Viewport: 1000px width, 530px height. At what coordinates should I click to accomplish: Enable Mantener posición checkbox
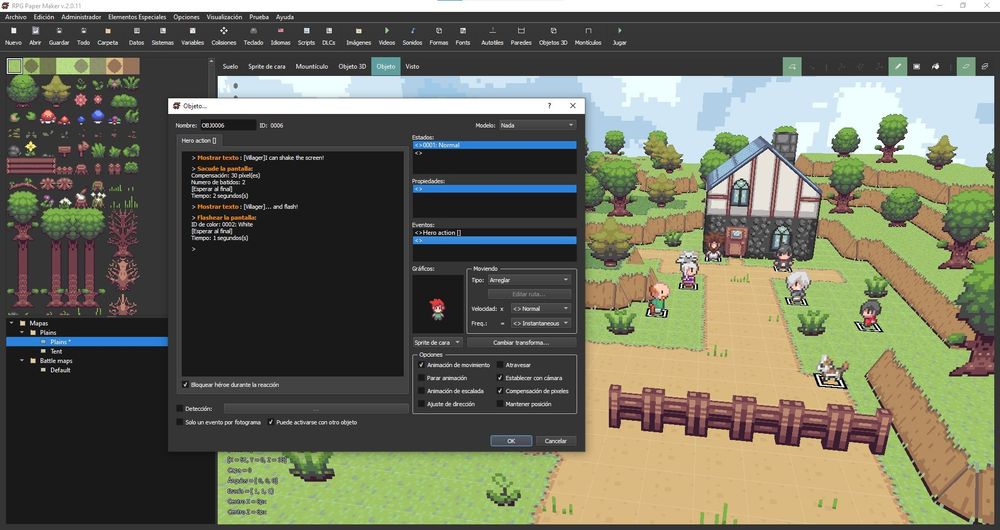pyautogui.click(x=500, y=404)
